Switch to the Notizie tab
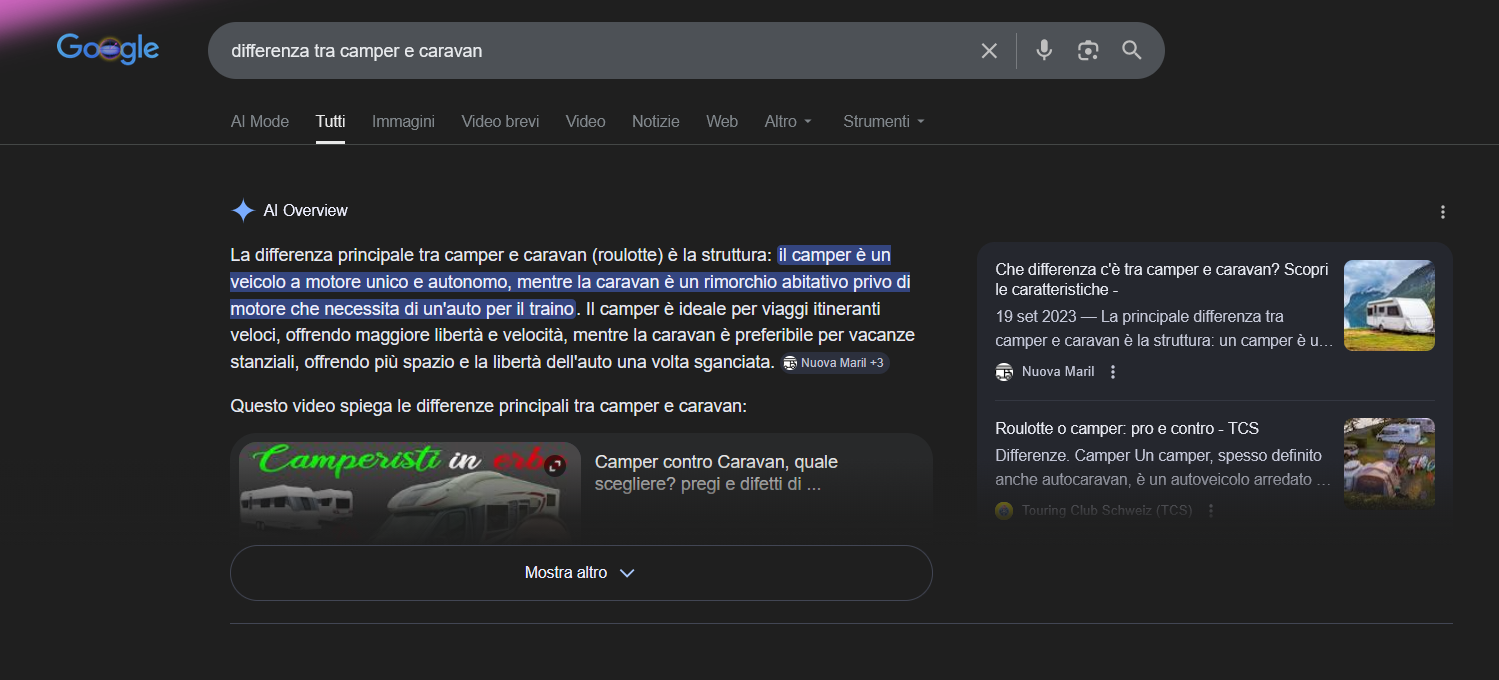Screen dimensions: 1499x680 655,122
